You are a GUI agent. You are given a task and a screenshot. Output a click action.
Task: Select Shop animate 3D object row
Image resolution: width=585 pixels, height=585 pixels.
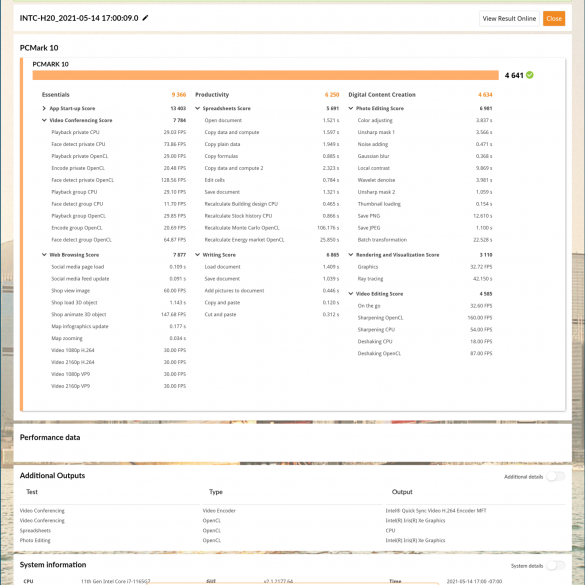click(118, 315)
